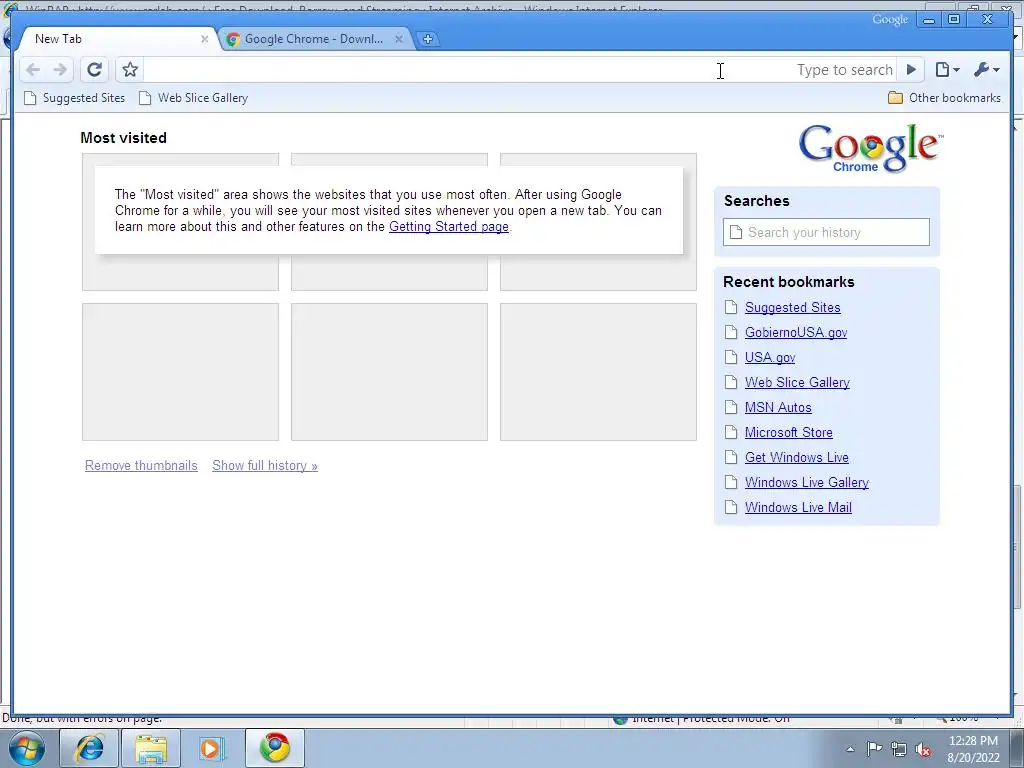Bookmark this page with the star icon
Viewport: 1024px width, 768px height.
130,70
